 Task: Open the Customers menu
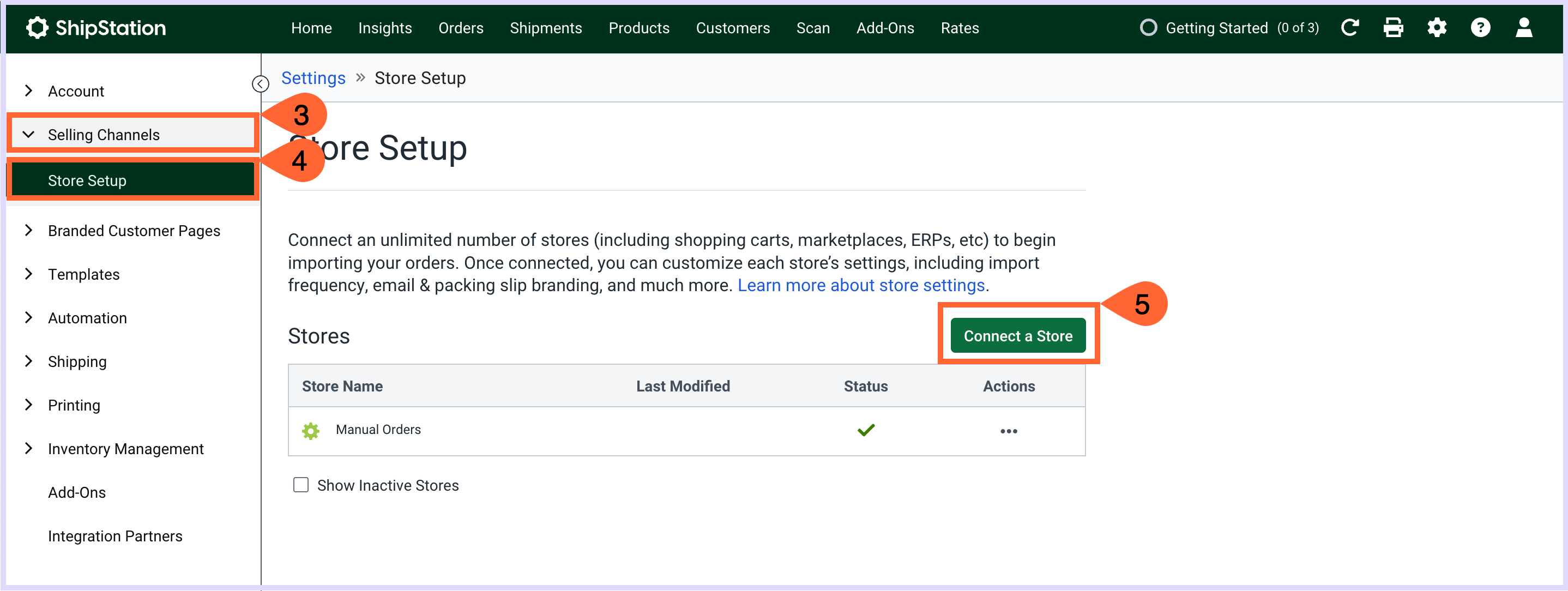(x=732, y=28)
